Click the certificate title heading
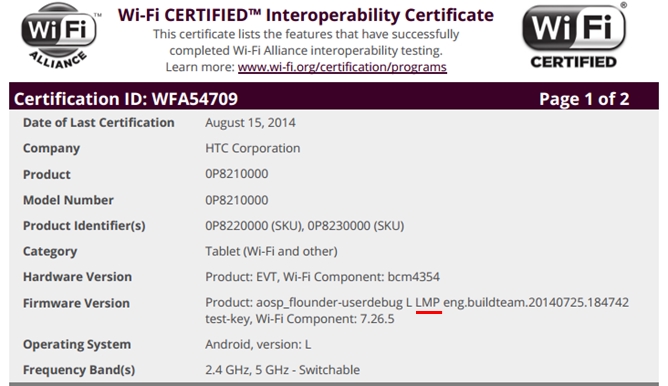Image resolution: width=668 pixels, height=386 pixels. click(x=306, y=15)
